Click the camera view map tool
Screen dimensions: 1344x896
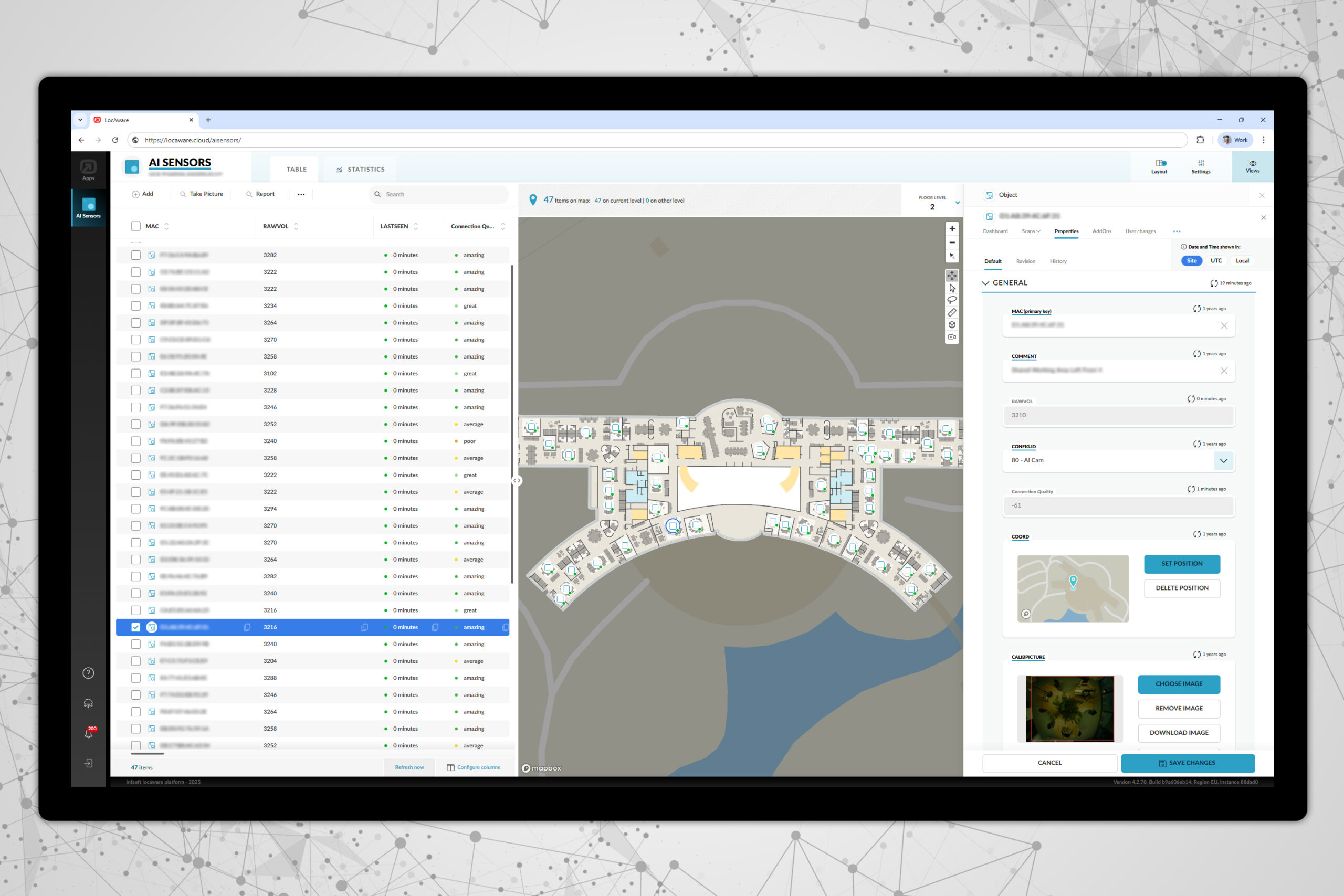pyautogui.click(x=951, y=337)
